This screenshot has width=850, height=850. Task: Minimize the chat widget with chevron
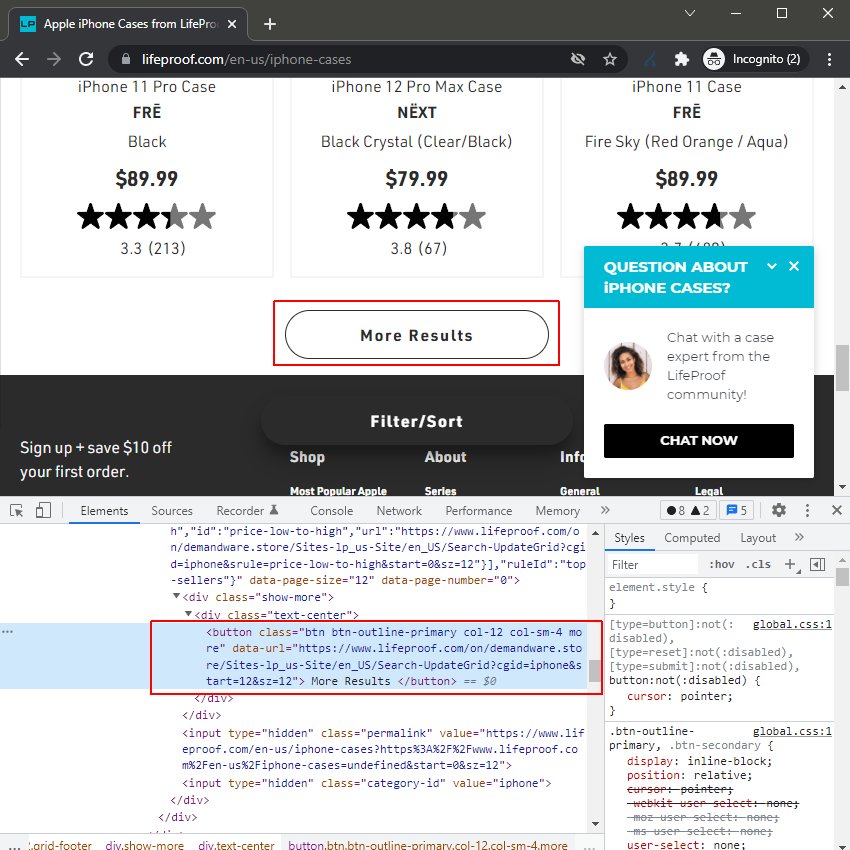point(772,266)
